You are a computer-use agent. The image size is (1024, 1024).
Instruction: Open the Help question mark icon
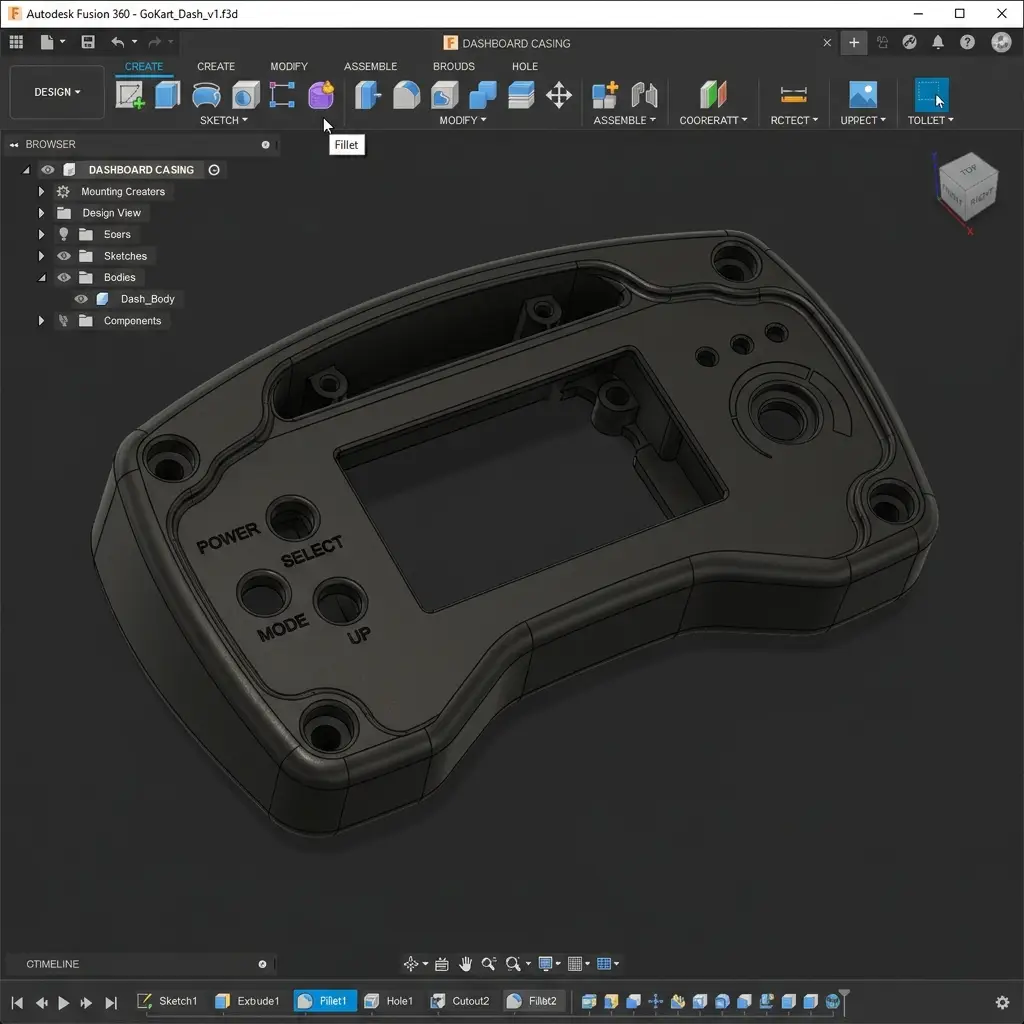(967, 42)
